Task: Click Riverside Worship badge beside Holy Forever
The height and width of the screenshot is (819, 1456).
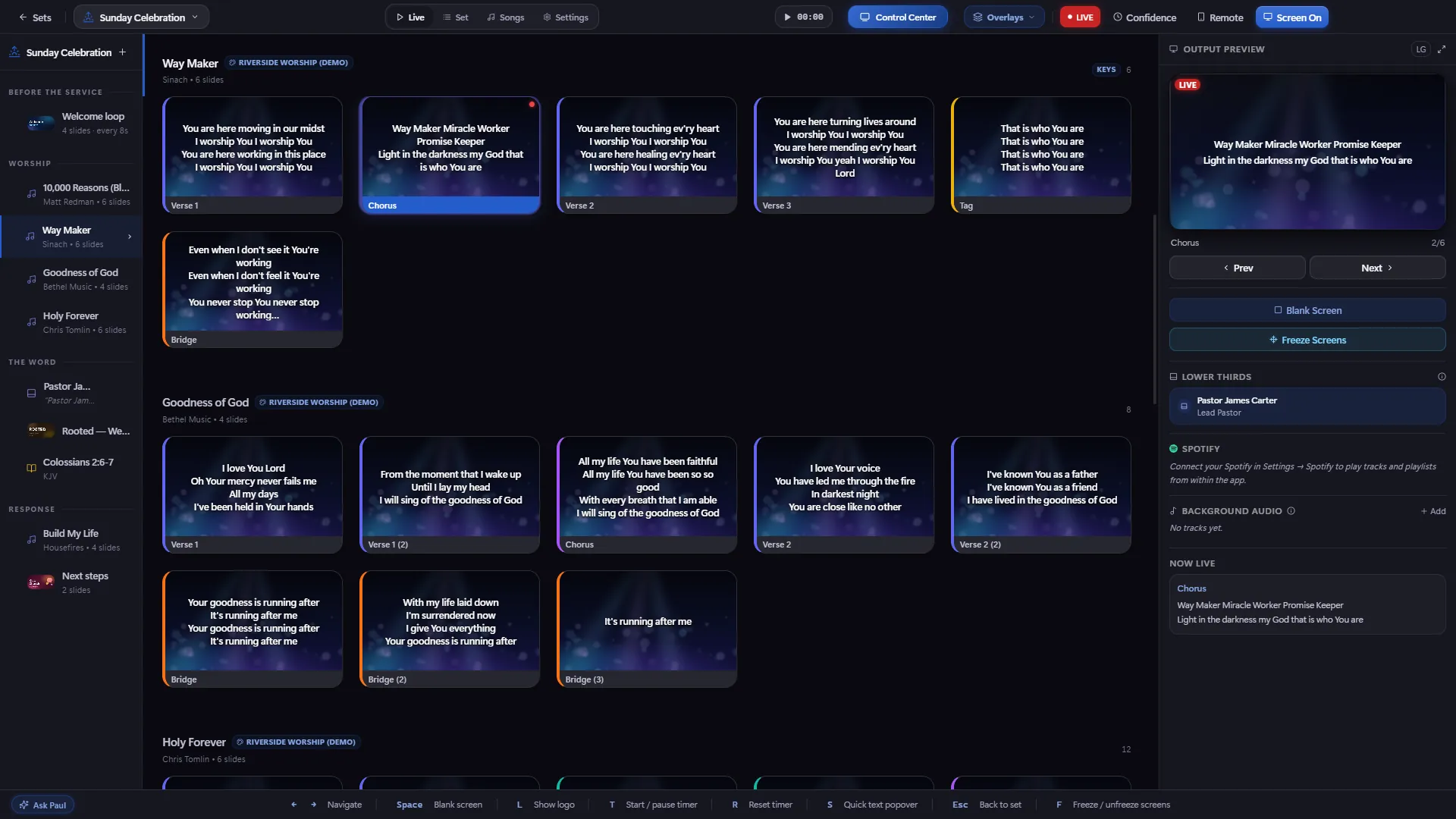Action: click(296, 742)
